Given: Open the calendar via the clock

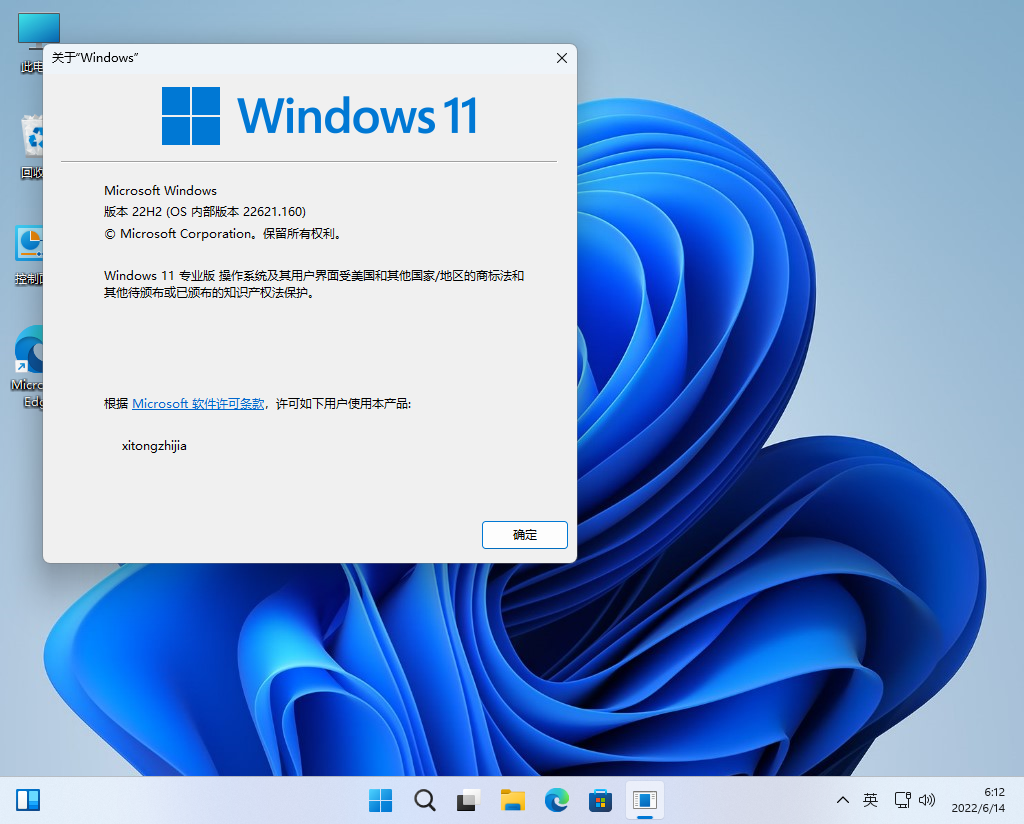Looking at the screenshot, I should [983, 800].
